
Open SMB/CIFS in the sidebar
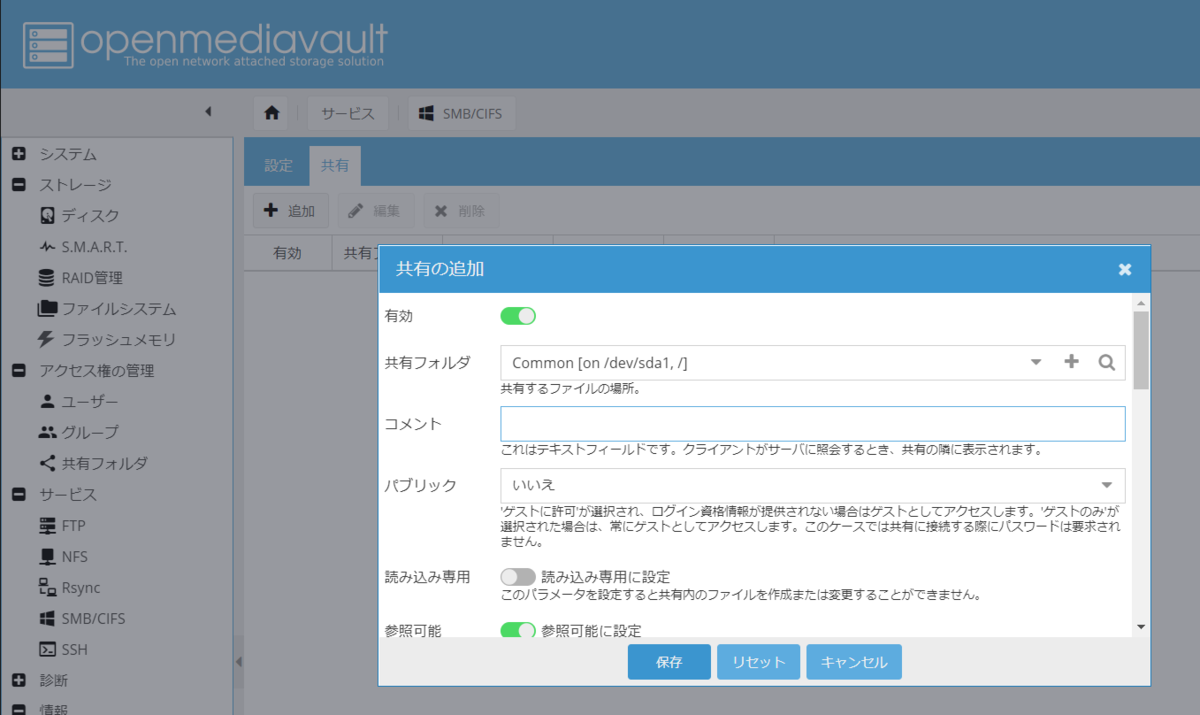[x=82, y=619]
